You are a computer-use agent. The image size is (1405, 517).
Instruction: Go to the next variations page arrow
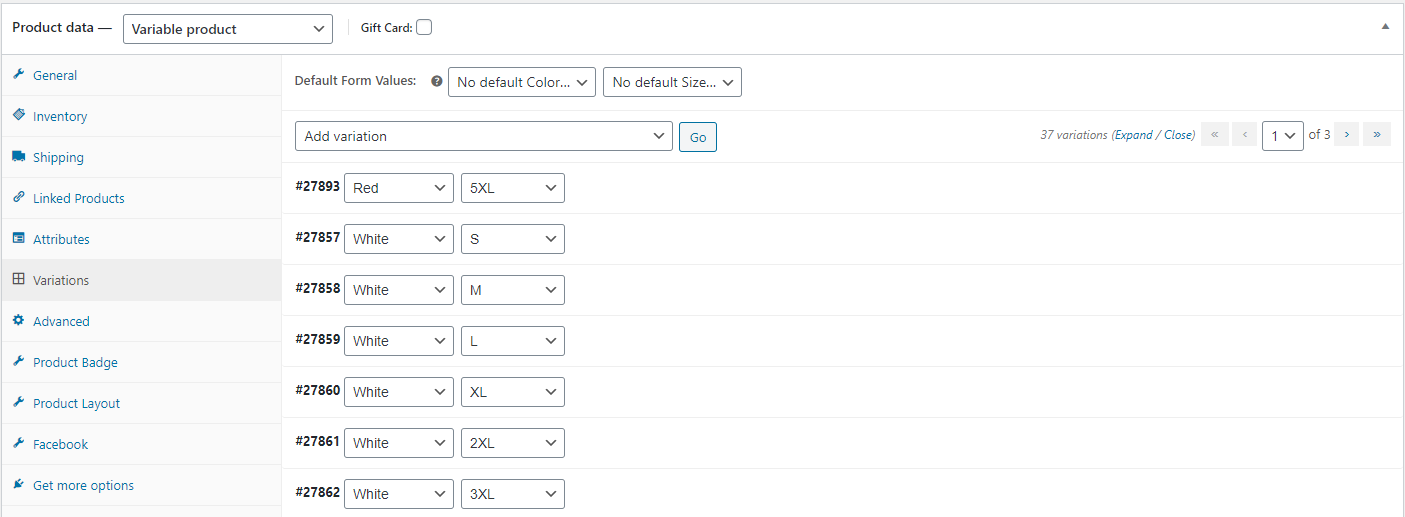point(1347,134)
